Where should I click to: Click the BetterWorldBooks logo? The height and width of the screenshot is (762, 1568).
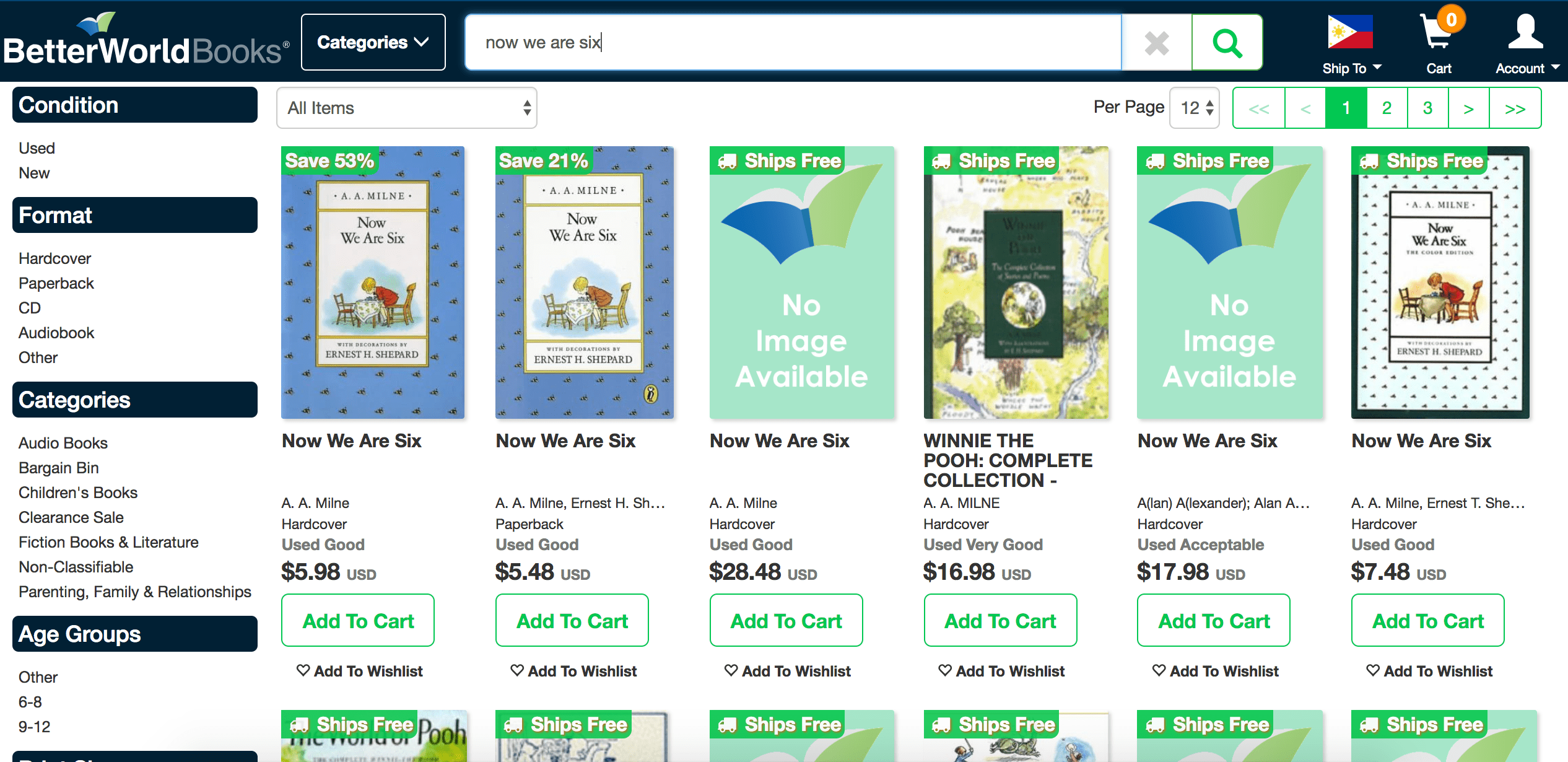coord(146,42)
